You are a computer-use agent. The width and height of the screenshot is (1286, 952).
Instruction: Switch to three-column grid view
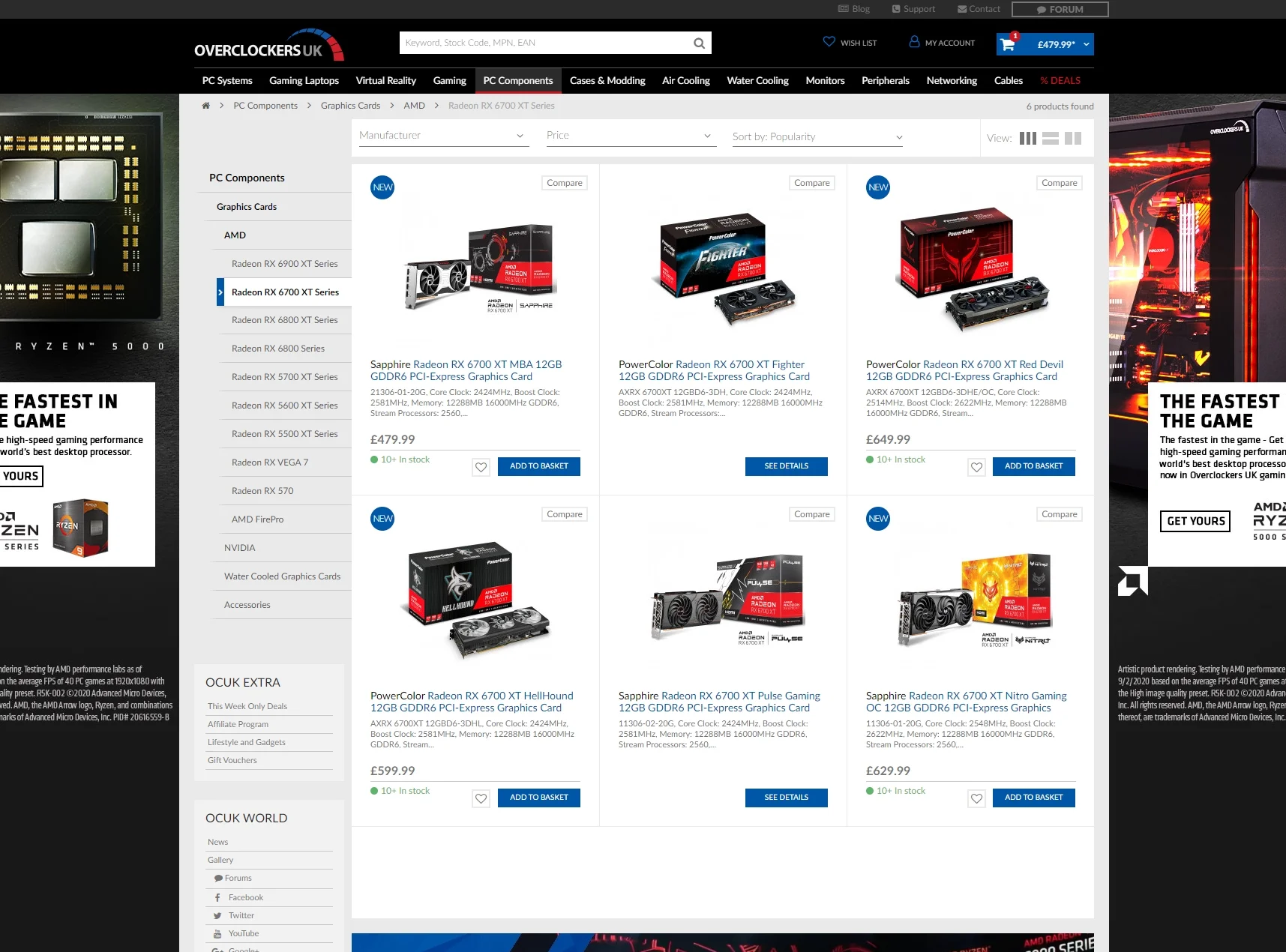click(x=1028, y=139)
